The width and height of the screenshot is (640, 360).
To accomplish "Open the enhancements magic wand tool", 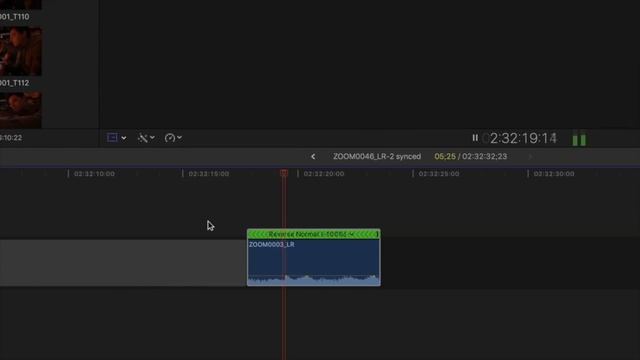I will [x=142, y=138].
